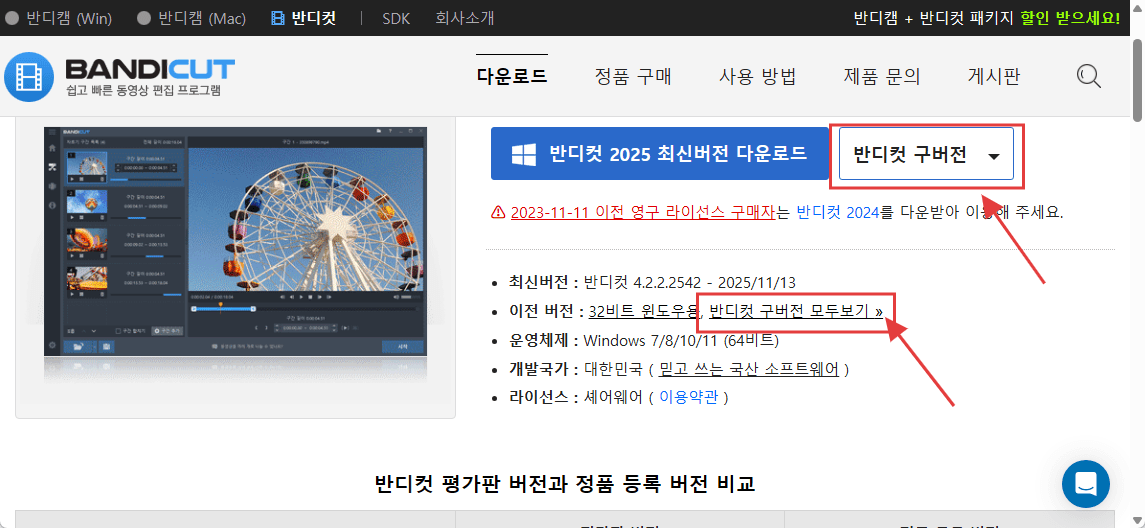
Task: Click the BANDICUT wordmark logo
Action: click(x=150, y=69)
